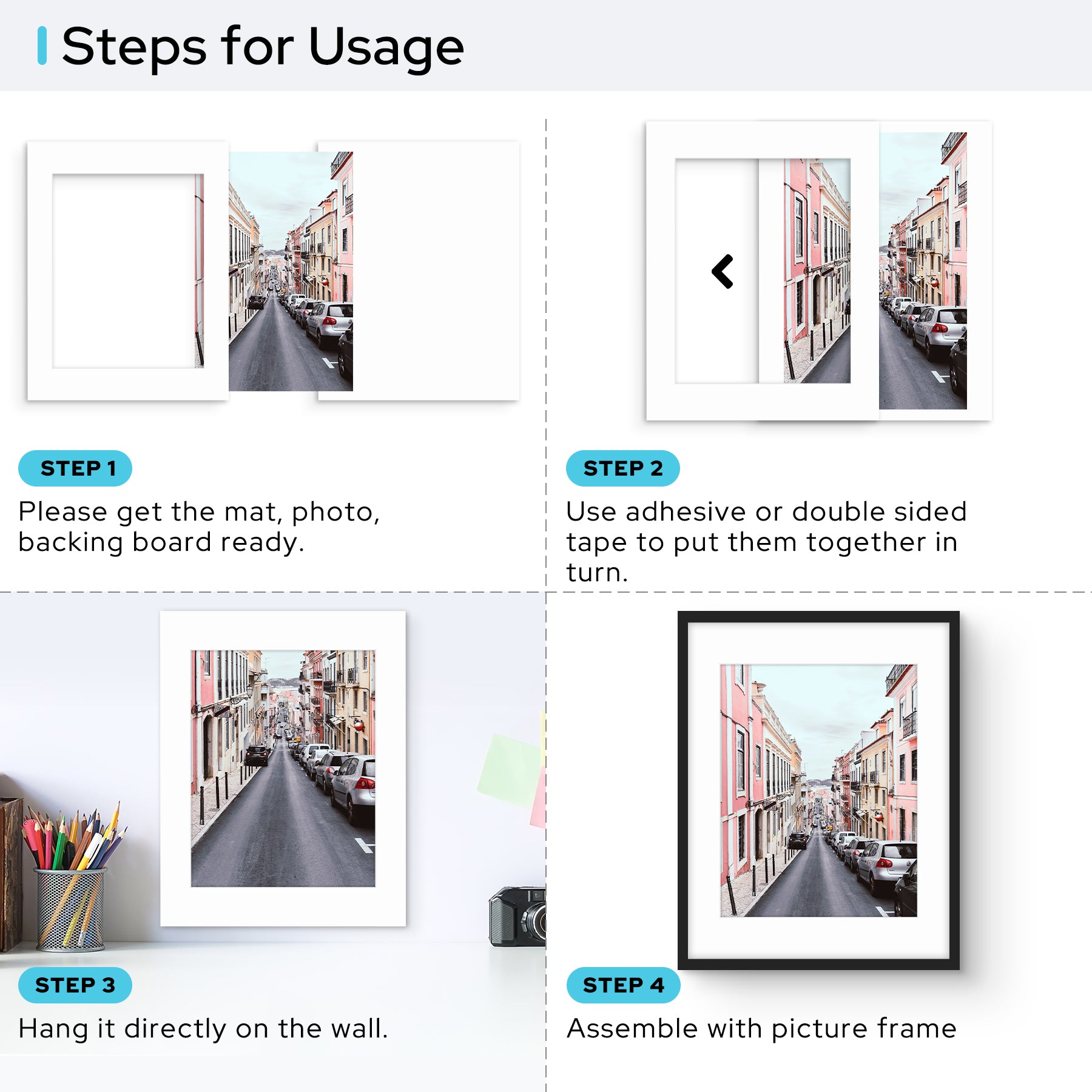This screenshot has height=1092, width=1092.
Task: Click the black left-pointing chevron arrow
Action: pos(723,271)
